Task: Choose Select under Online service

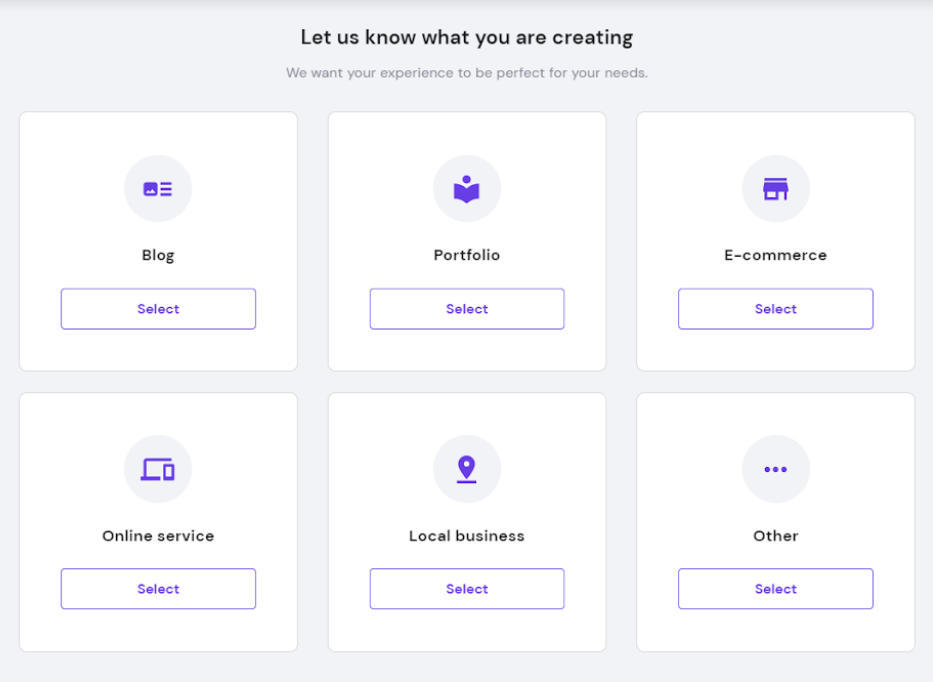Action: 158,589
